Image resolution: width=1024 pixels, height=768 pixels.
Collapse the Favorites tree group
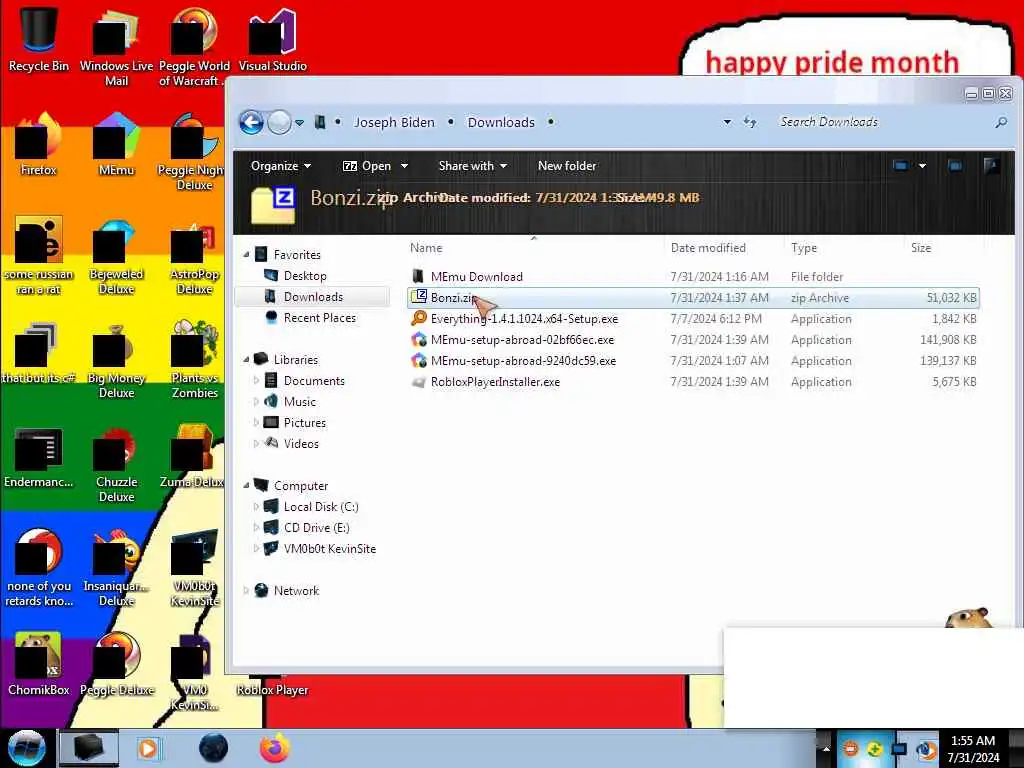pyautogui.click(x=246, y=255)
